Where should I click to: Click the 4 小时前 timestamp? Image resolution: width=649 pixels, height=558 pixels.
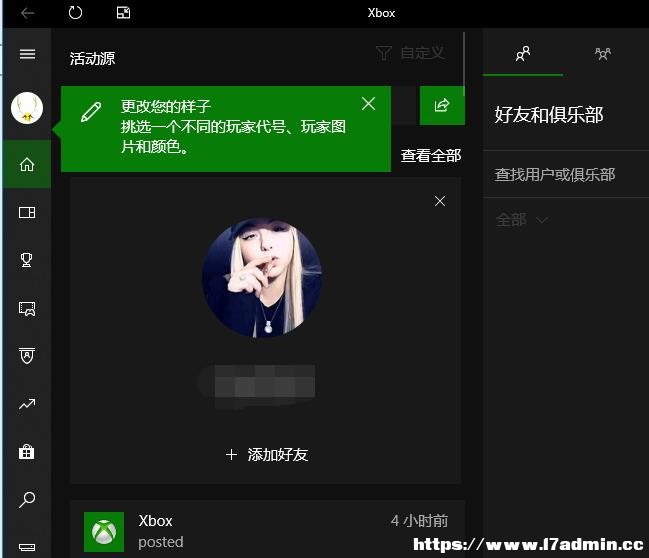click(x=419, y=521)
